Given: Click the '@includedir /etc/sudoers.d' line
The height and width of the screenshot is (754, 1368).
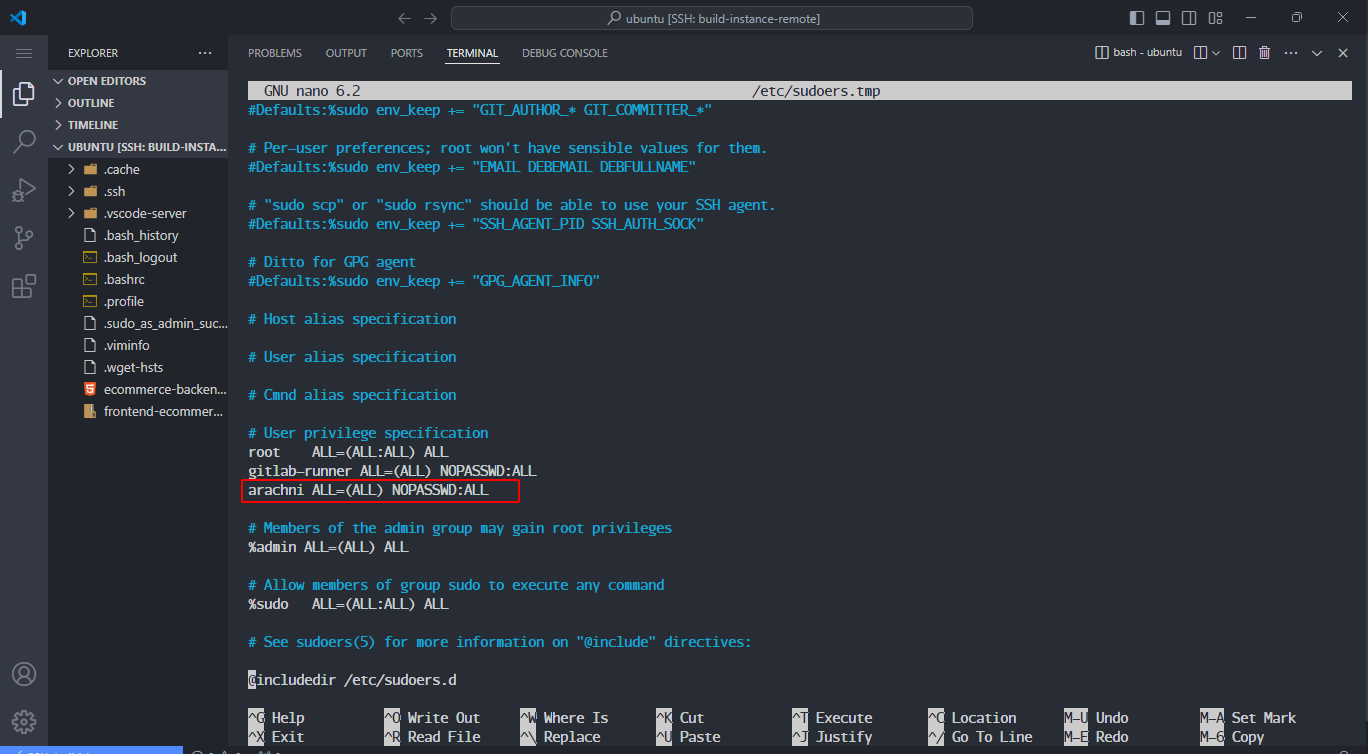Looking at the screenshot, I should click(352, 680).
